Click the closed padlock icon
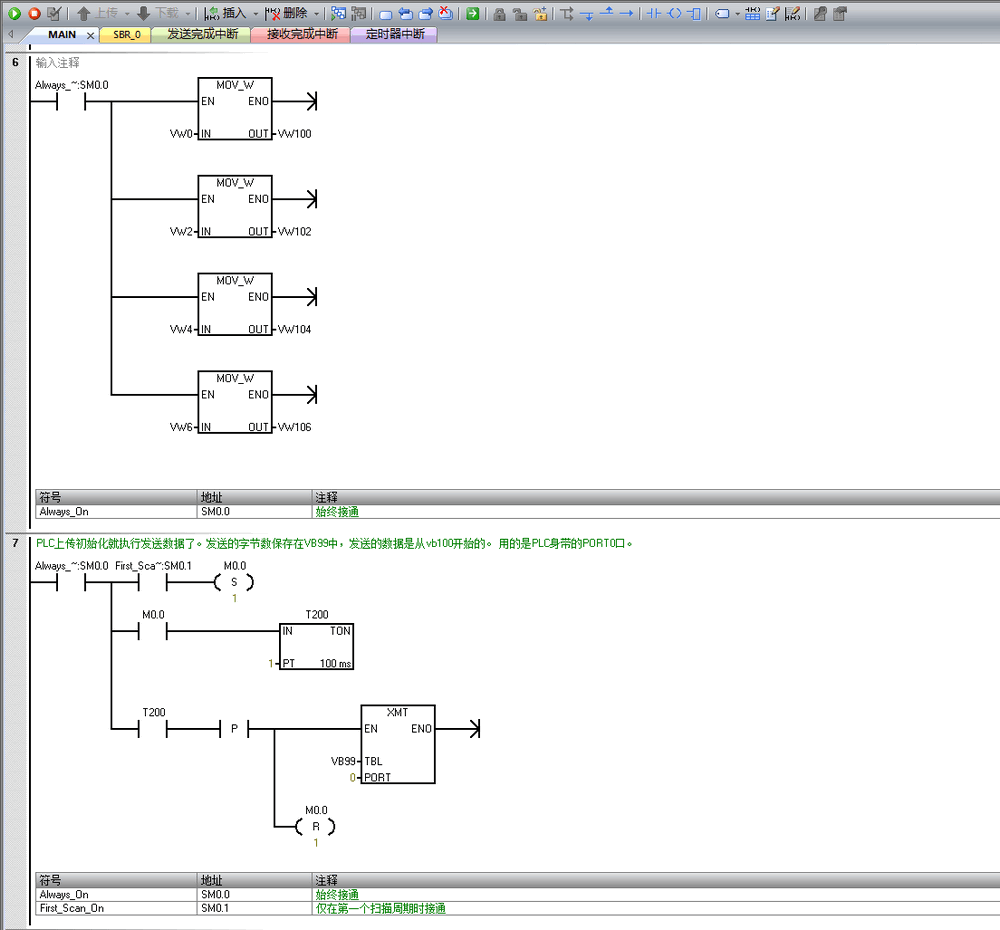 coord(499,14)
